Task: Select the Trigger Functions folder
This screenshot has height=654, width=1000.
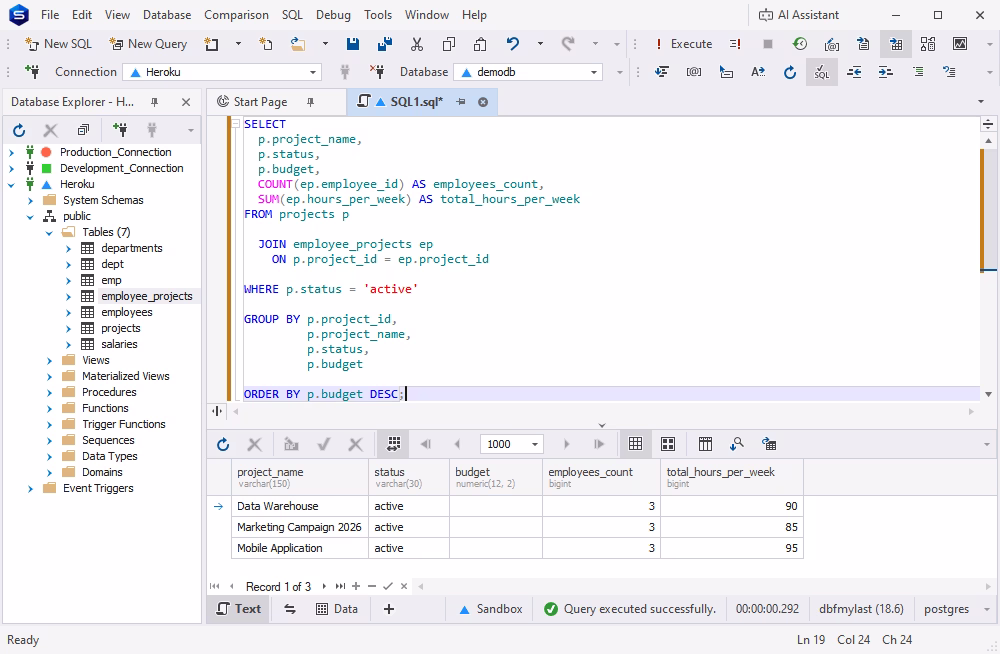Action: (x=124, y=424)
